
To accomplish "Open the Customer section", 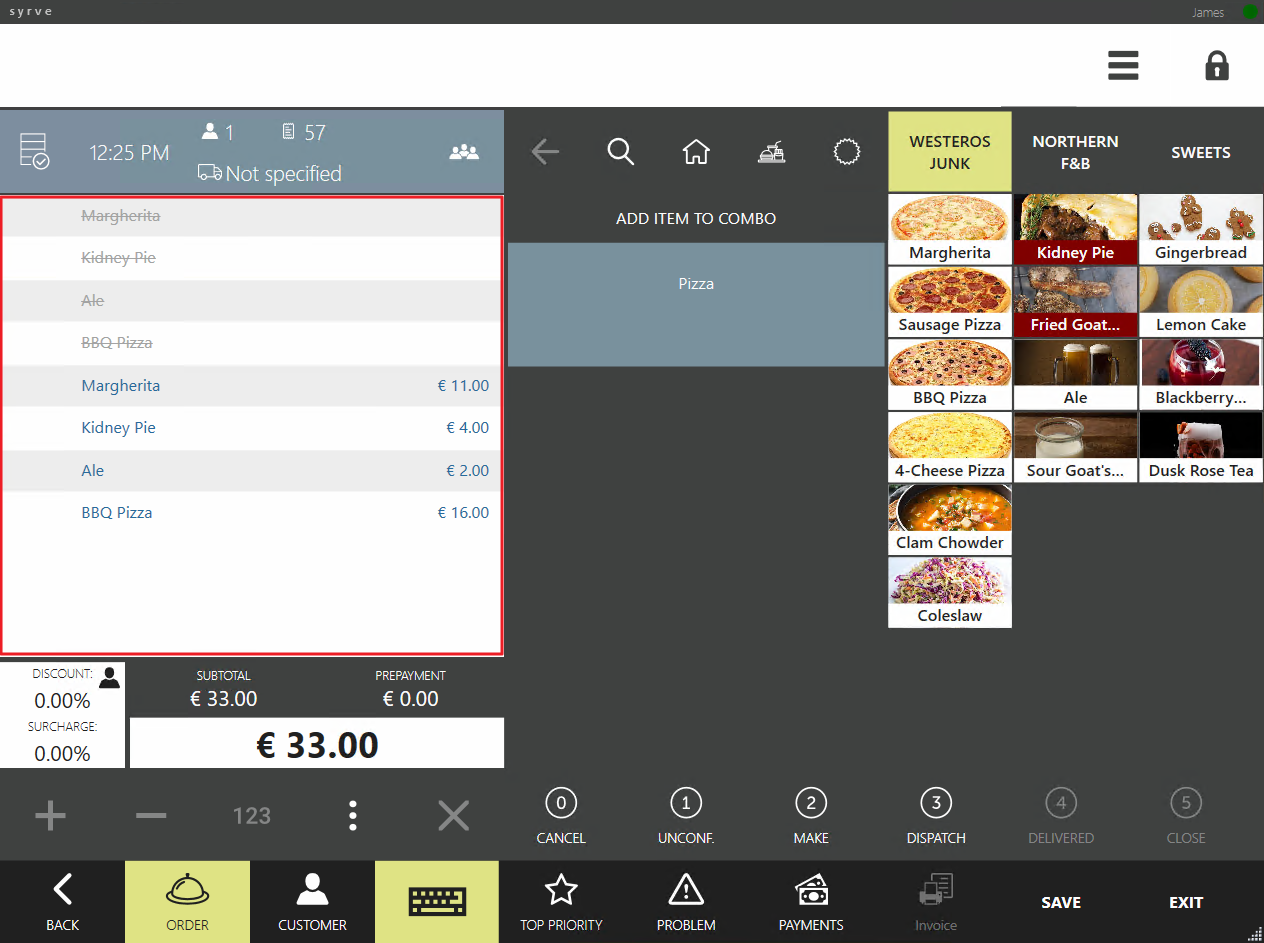I will click(x=312, y=901).
